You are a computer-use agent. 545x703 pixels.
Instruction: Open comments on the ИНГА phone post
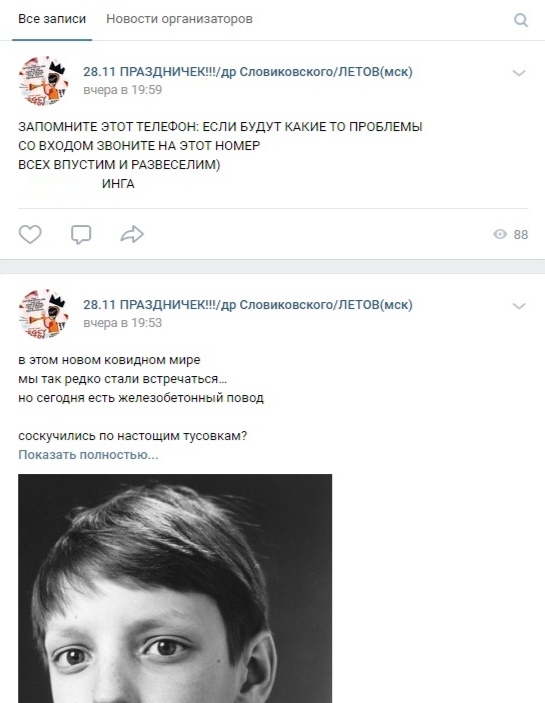click(x=81, y=234)
